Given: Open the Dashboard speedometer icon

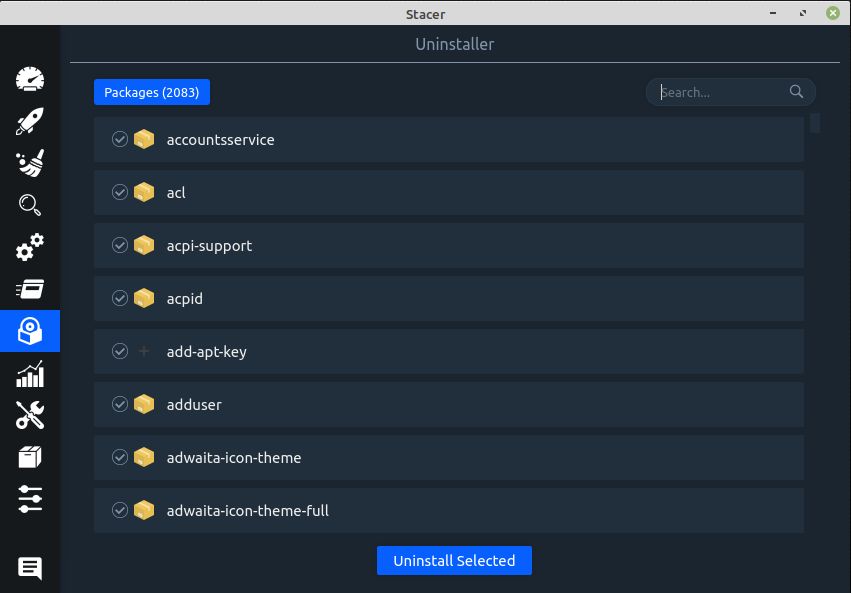Looking at the screenshot, I should pyautogui.click(x=30, y=79).
